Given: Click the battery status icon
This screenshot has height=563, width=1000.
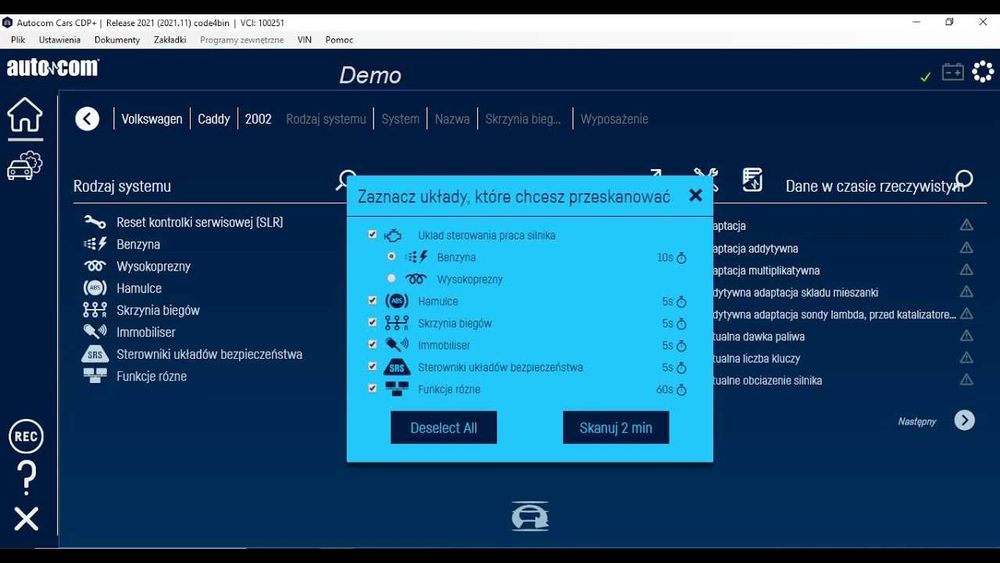Looking at the screenshot, I should (953, 72).
